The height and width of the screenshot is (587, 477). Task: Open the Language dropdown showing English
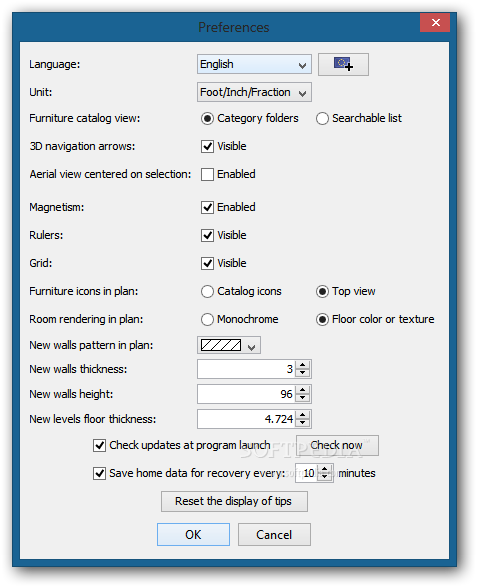tap(254, 64)
